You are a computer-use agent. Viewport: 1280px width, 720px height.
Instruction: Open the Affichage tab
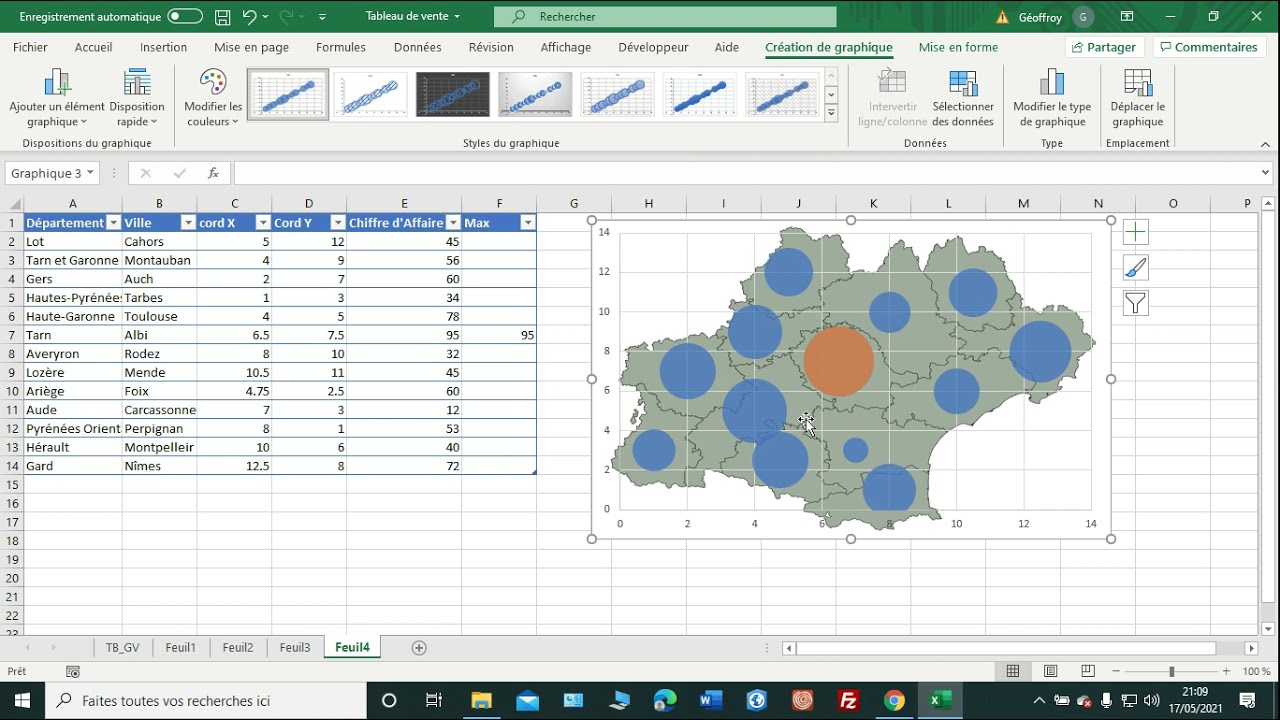tap(566, 47)
